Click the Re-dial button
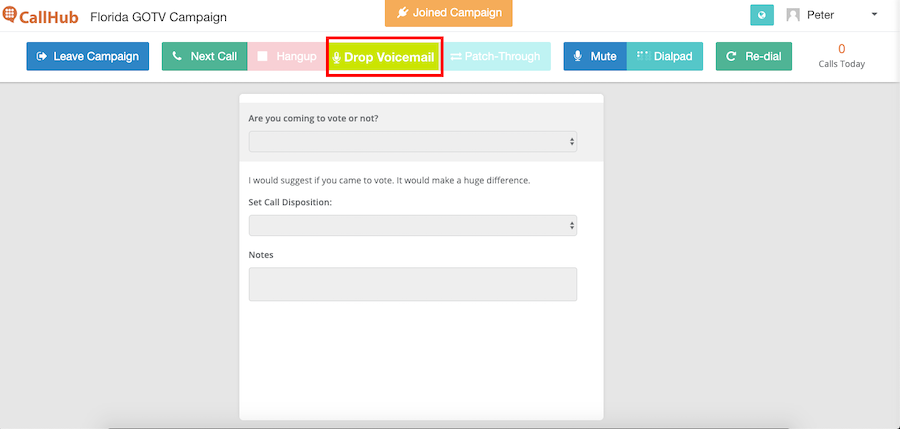Image resolution: width=900 pixels, height=429 pixels. click(754, 56)
